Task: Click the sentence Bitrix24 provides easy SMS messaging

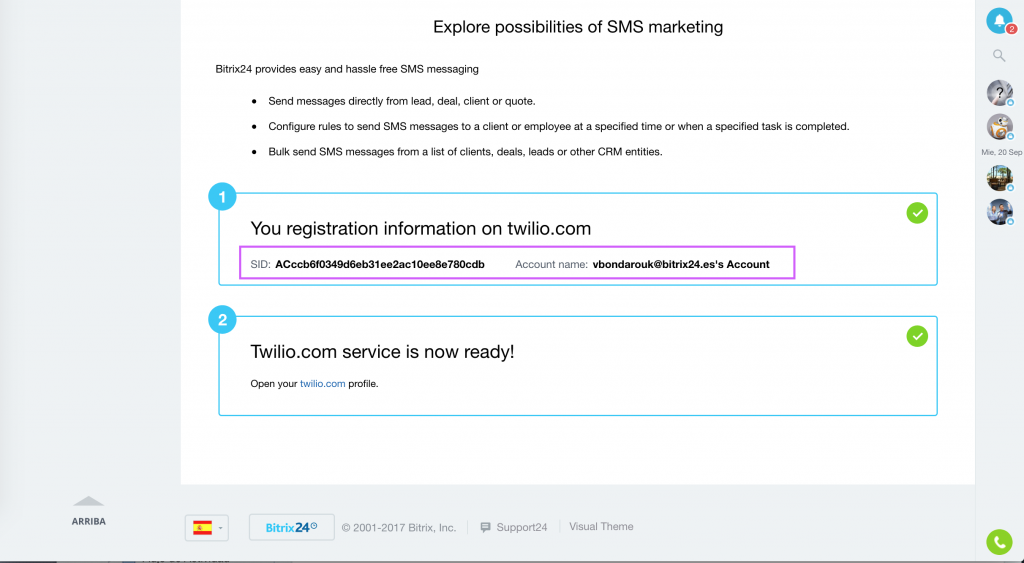Action: point(347,69)
